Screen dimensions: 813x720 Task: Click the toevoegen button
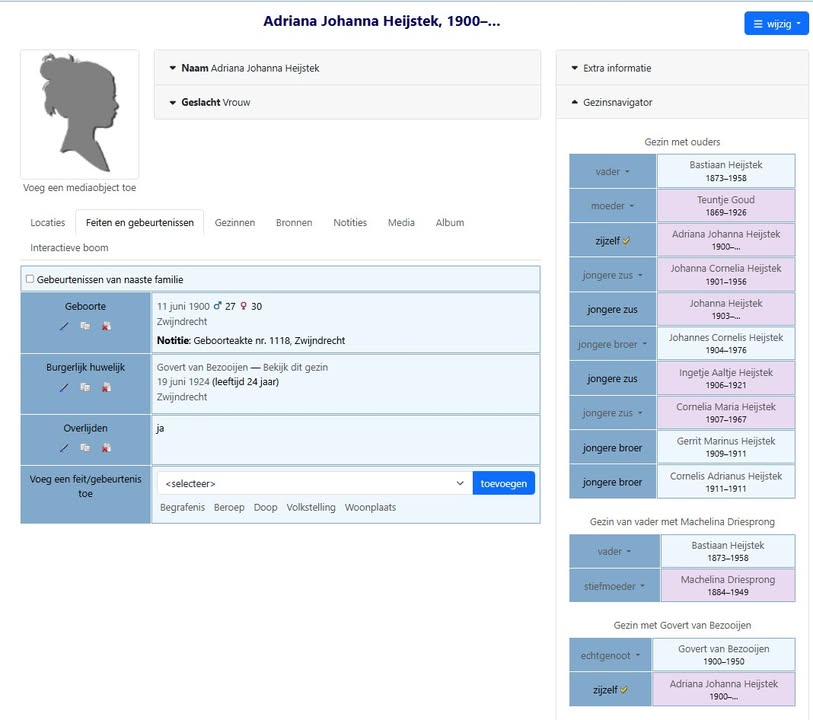[503, 483]
